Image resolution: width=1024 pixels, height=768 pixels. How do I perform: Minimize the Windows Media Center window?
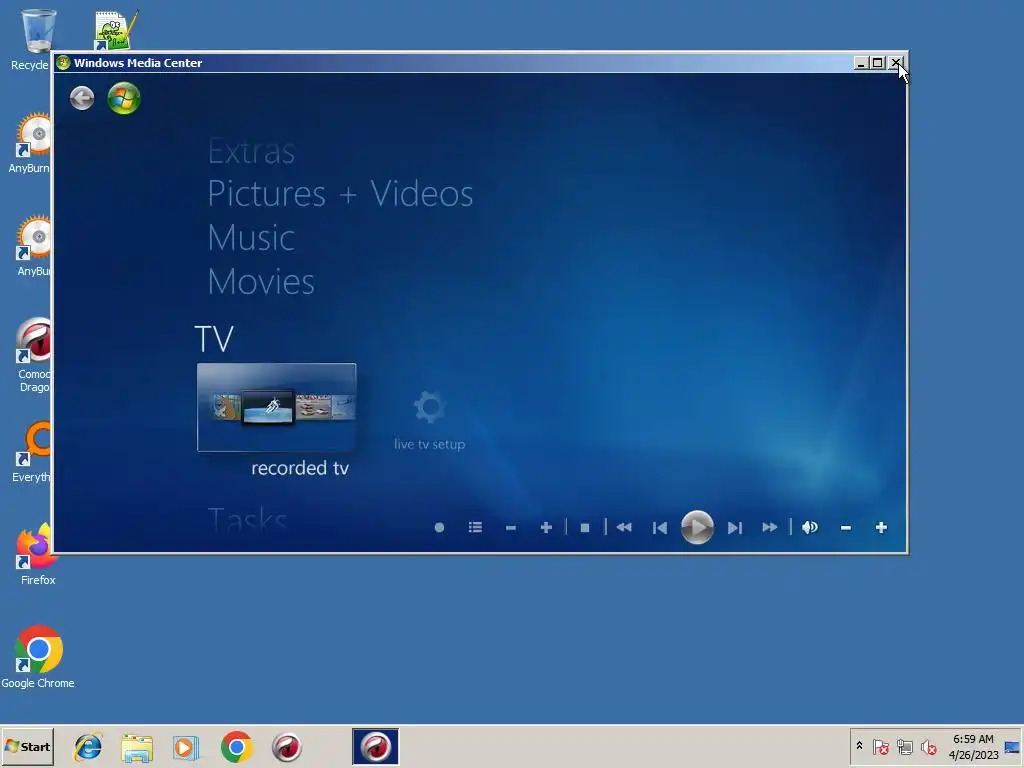pyautogui.click(x=861, y=63)
